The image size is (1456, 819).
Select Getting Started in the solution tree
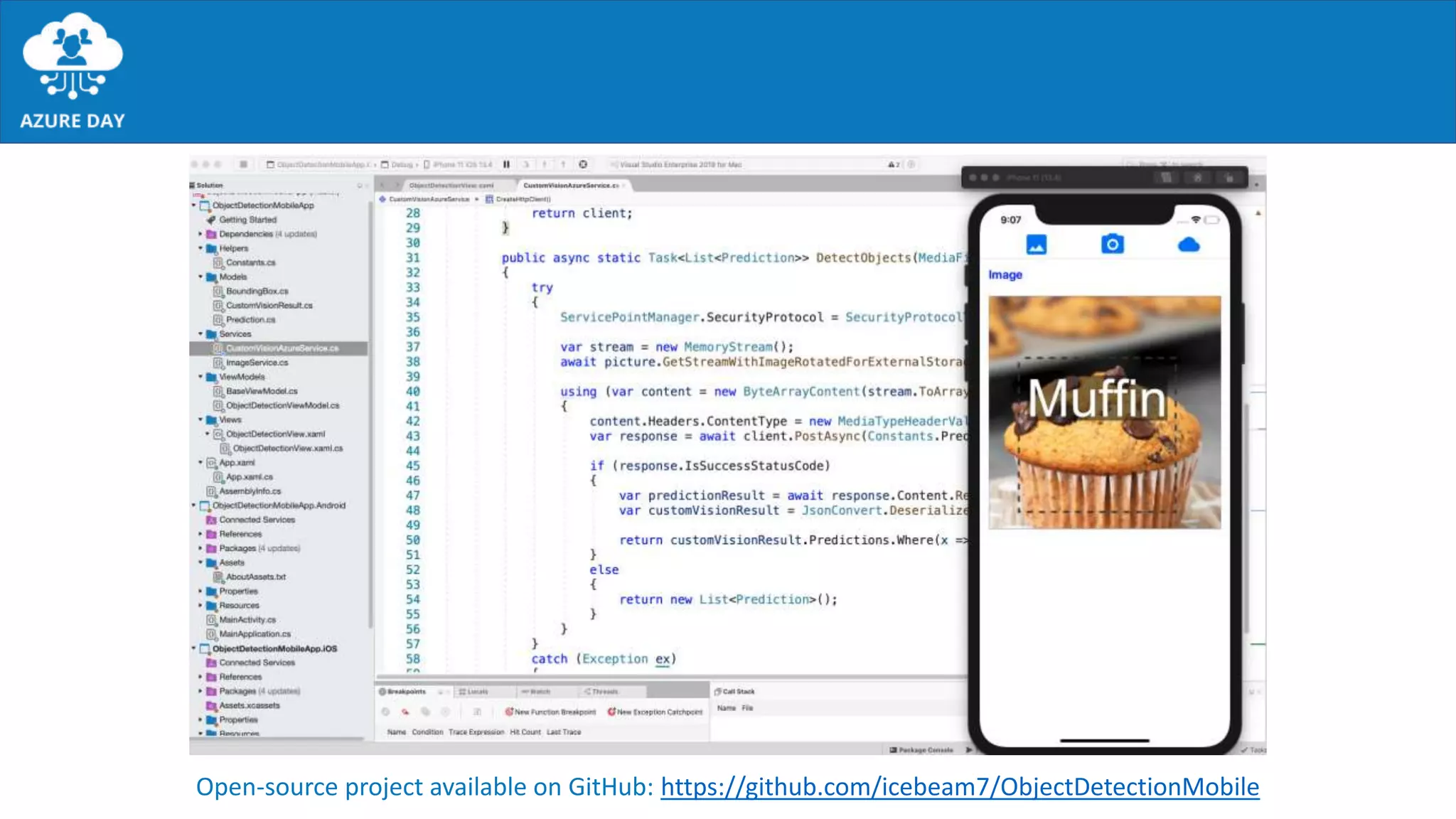point(247,220)
